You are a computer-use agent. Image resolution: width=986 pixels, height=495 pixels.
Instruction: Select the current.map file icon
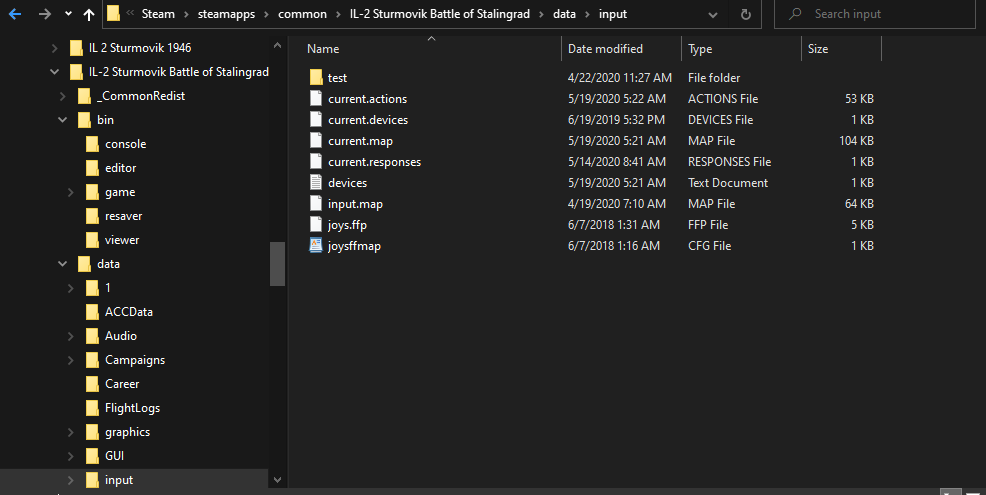[316, 140]
